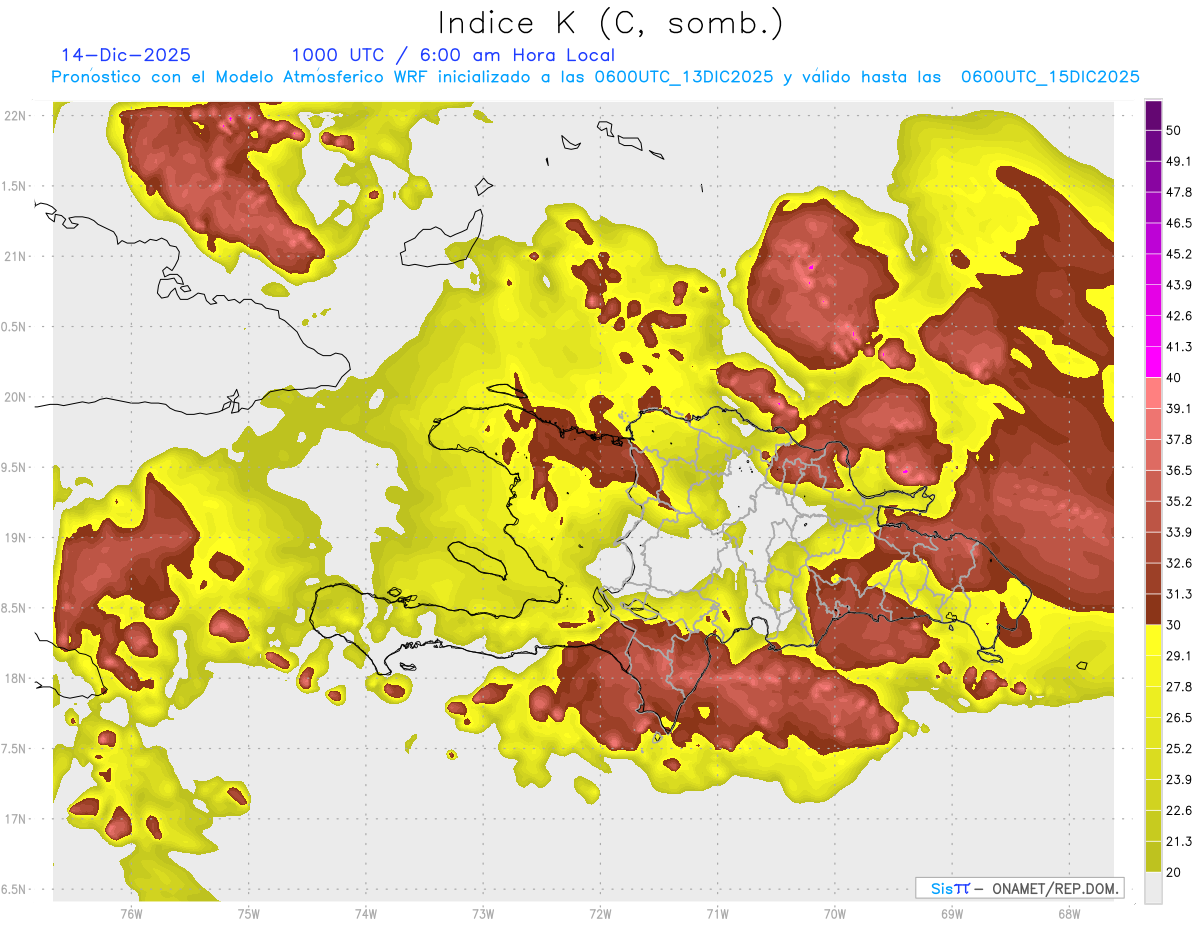The image size is (1200, 927).
Task: Select the '14-Dic-2025' date label
Action: coord(126,55)
